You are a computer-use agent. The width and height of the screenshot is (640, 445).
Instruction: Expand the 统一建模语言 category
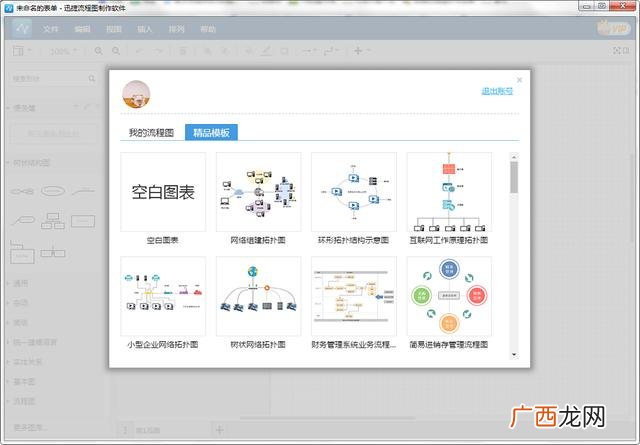34,342
